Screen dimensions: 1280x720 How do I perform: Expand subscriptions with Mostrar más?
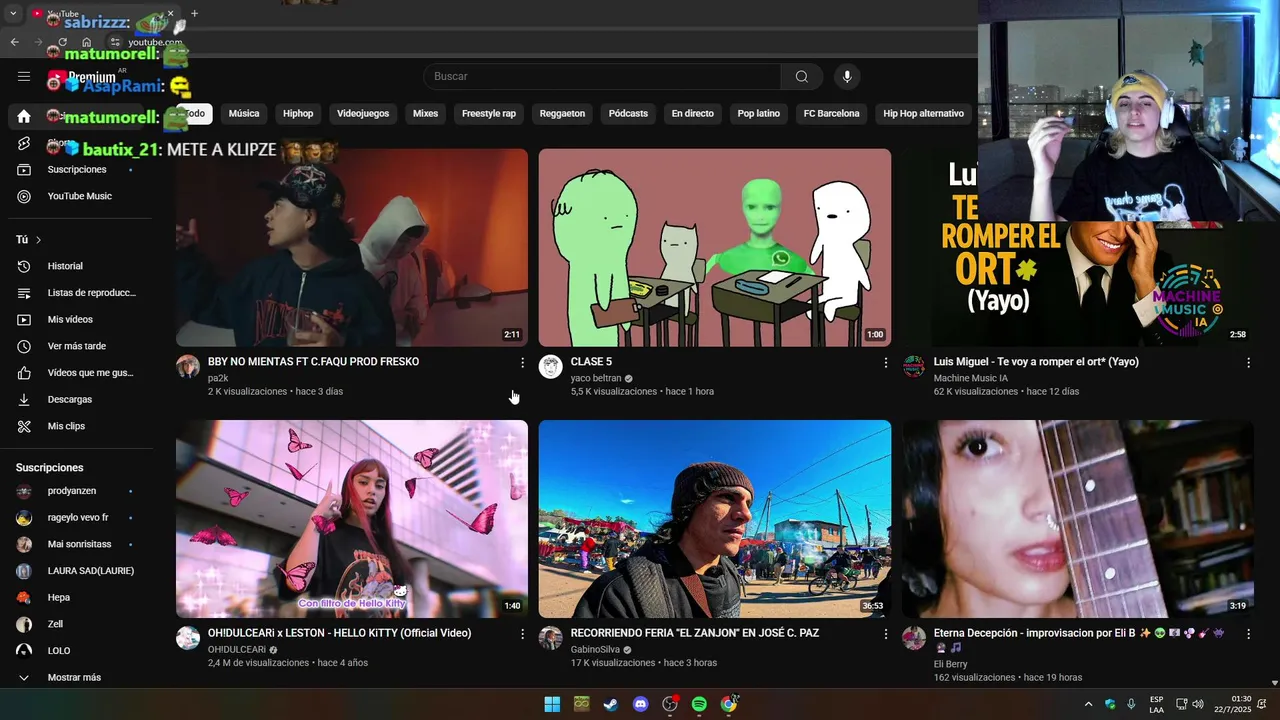point(77,677)
